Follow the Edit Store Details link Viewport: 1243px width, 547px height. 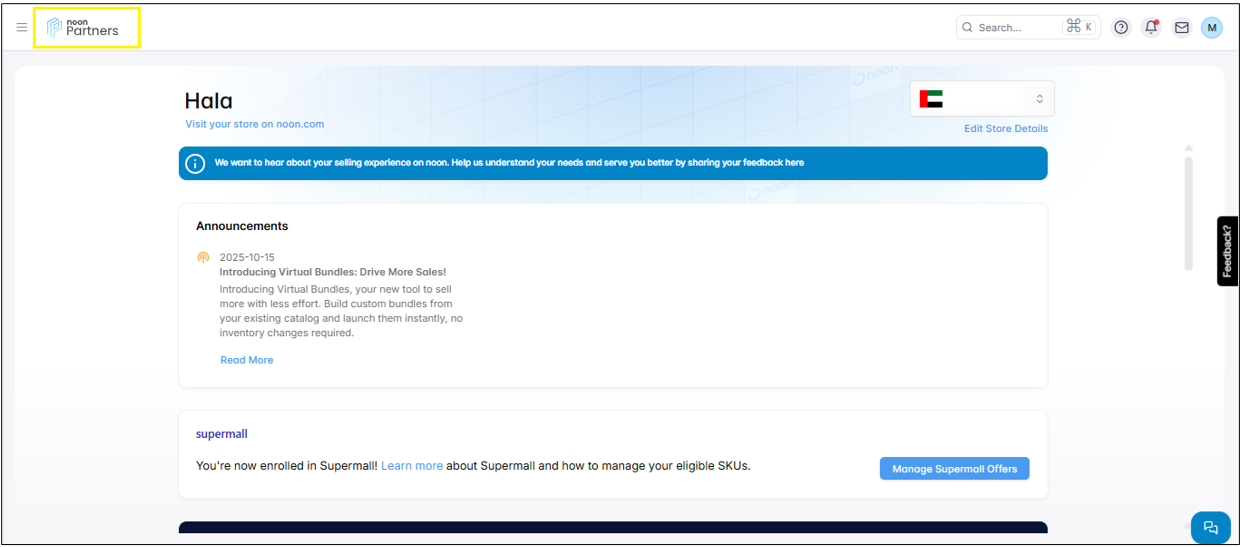1005,129
